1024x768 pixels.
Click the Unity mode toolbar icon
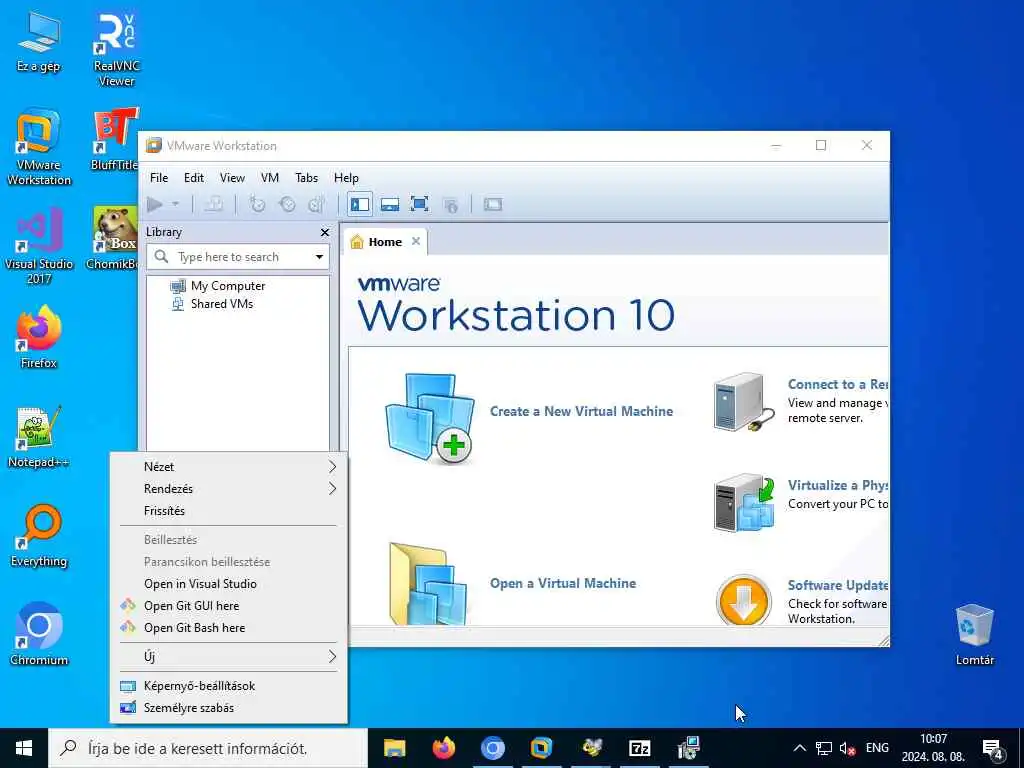click(450, 205)
